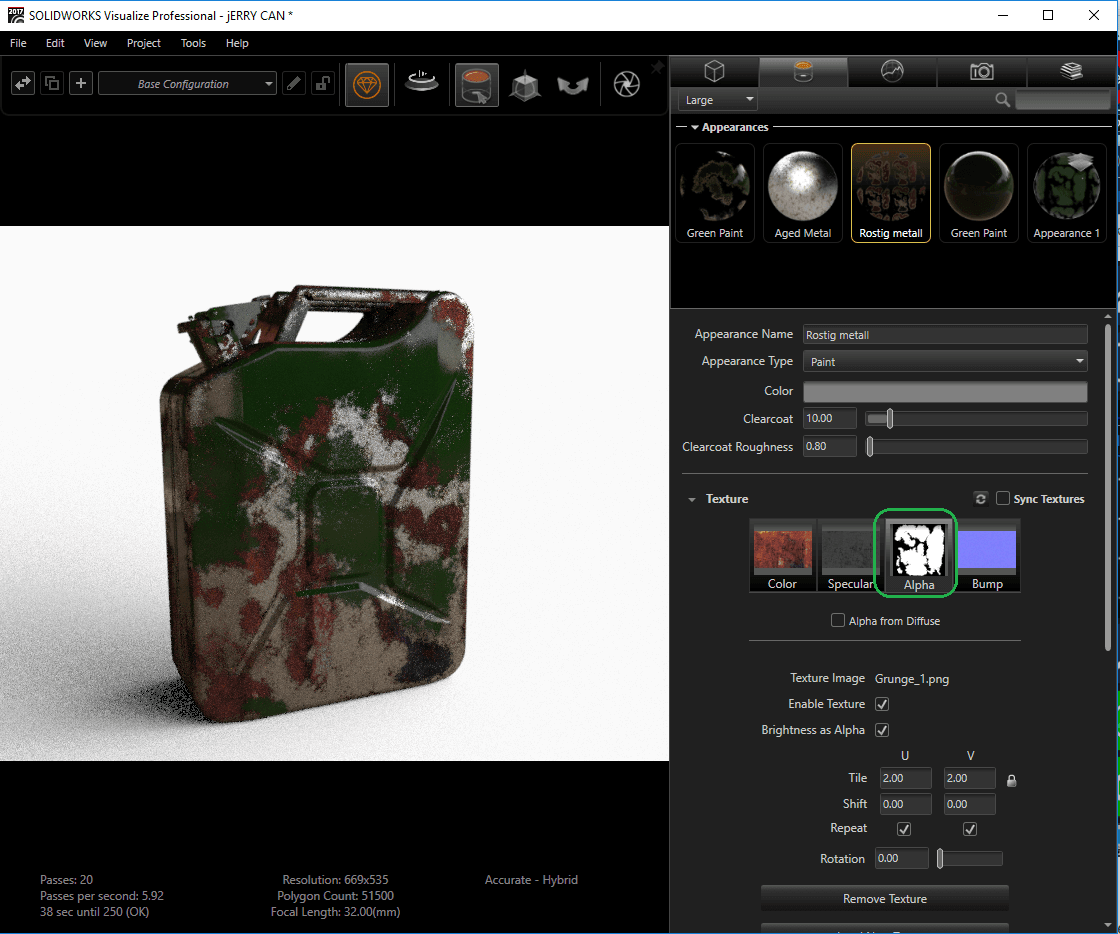Open the Tools menu
The height and width of the screenshot is (934, 1120).
coord(193,43)
